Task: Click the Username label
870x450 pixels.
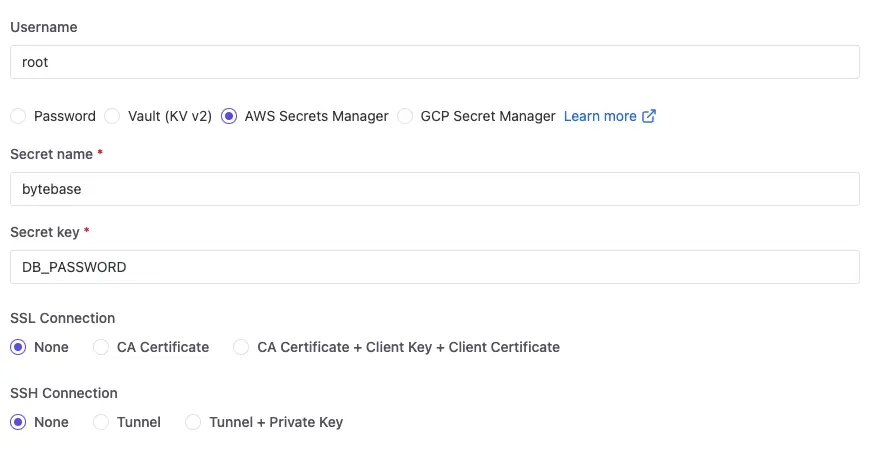Action: [x=44, y=27]
